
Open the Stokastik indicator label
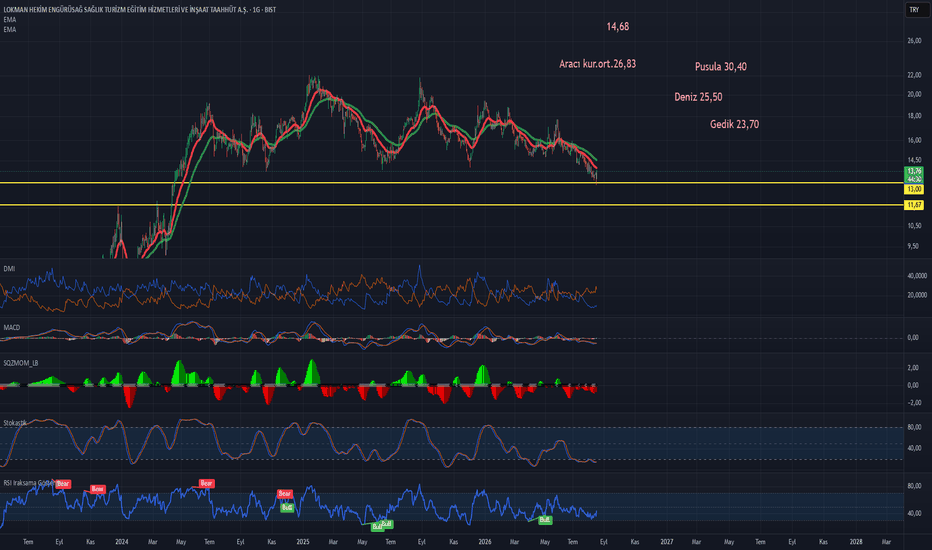pos(15,423)
